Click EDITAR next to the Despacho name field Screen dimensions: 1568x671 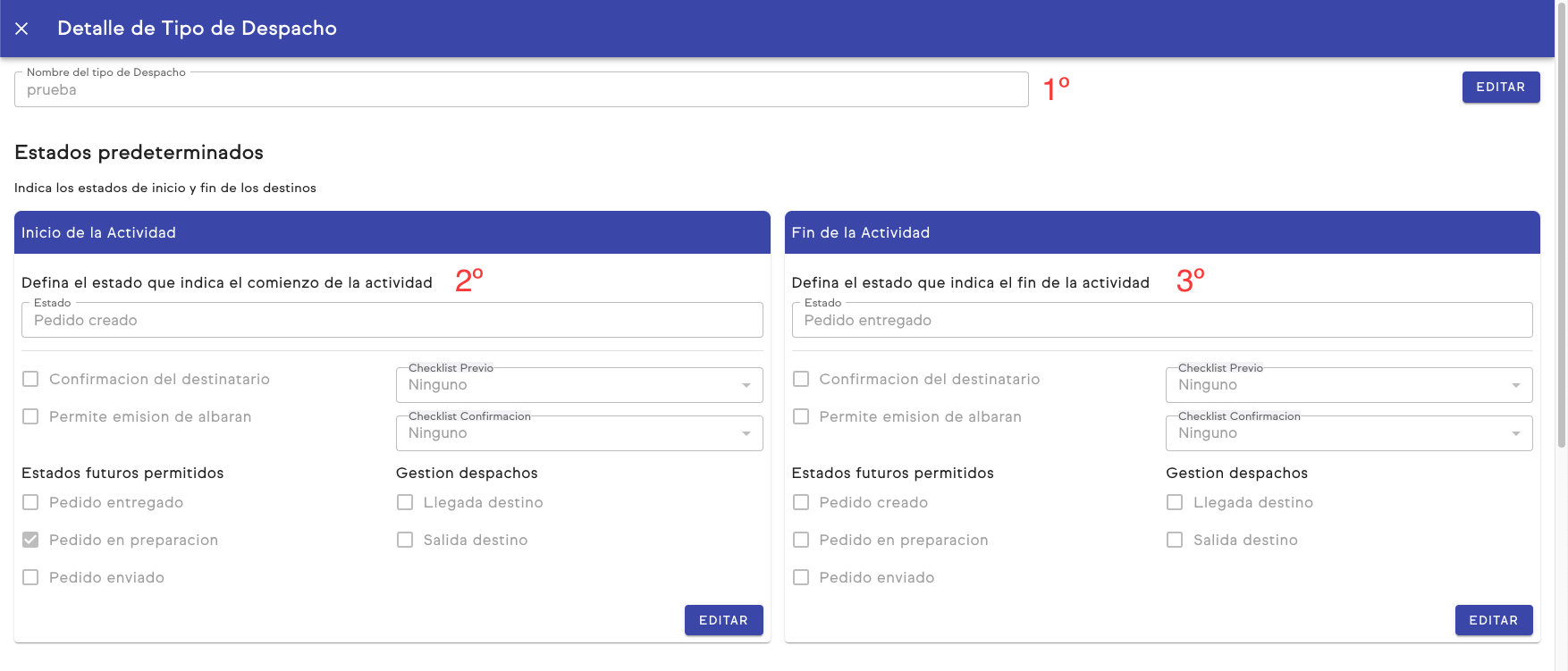1500,87
